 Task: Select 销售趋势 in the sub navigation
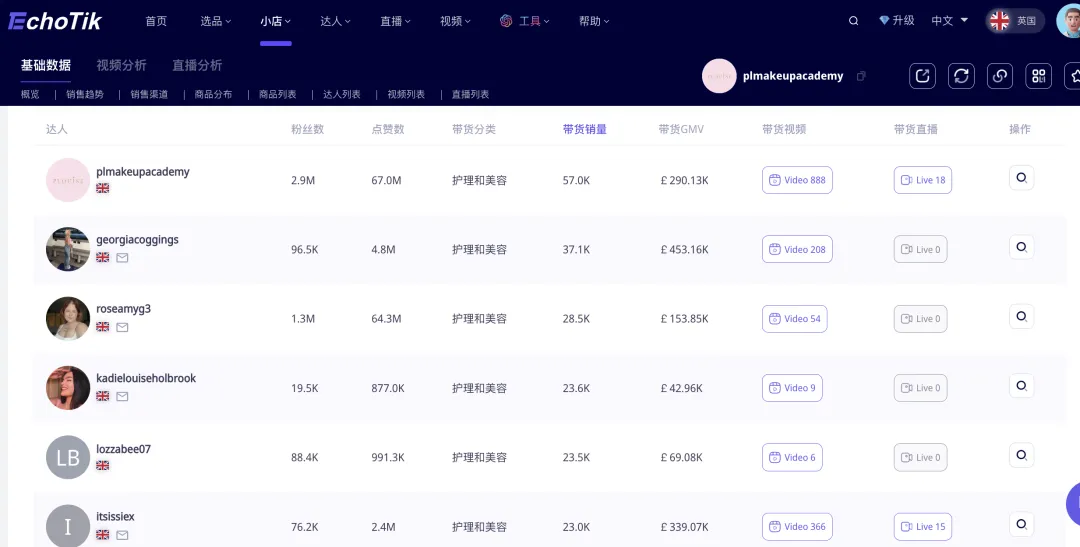coord(85,94)
